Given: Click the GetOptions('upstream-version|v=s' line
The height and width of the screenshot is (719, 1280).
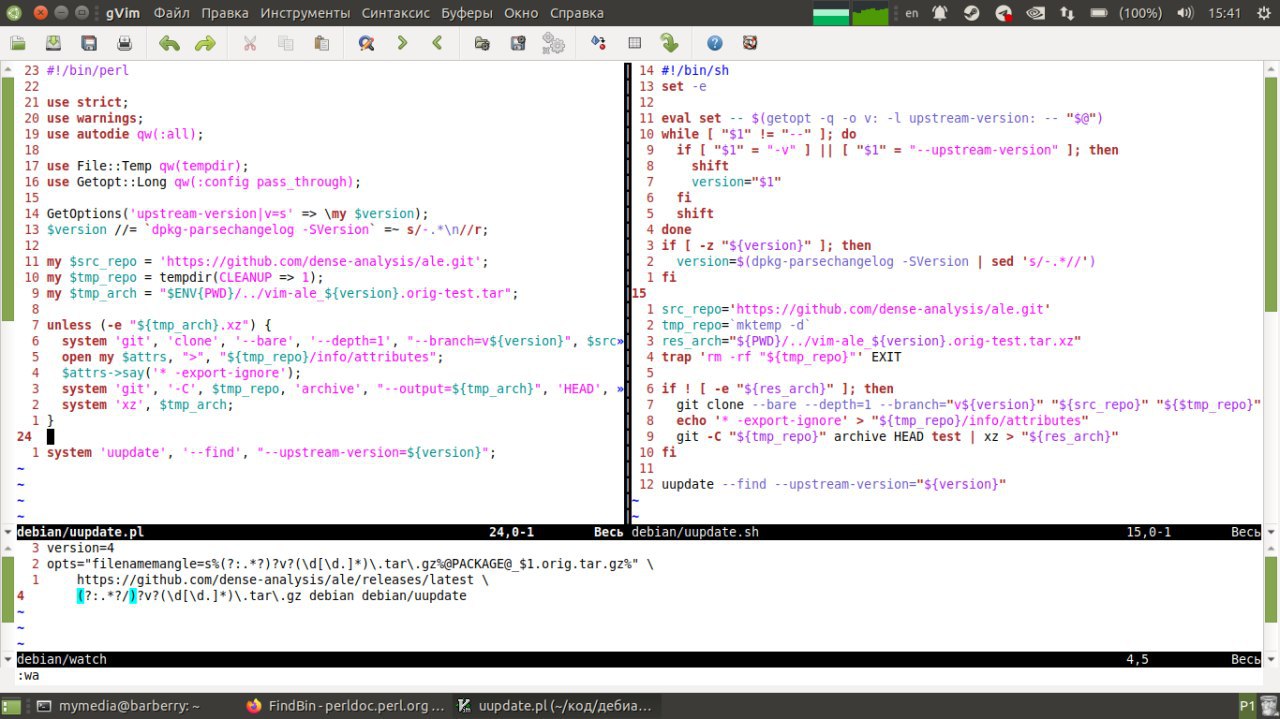Looking at the screenshot, I should click(x=237, y=214).
